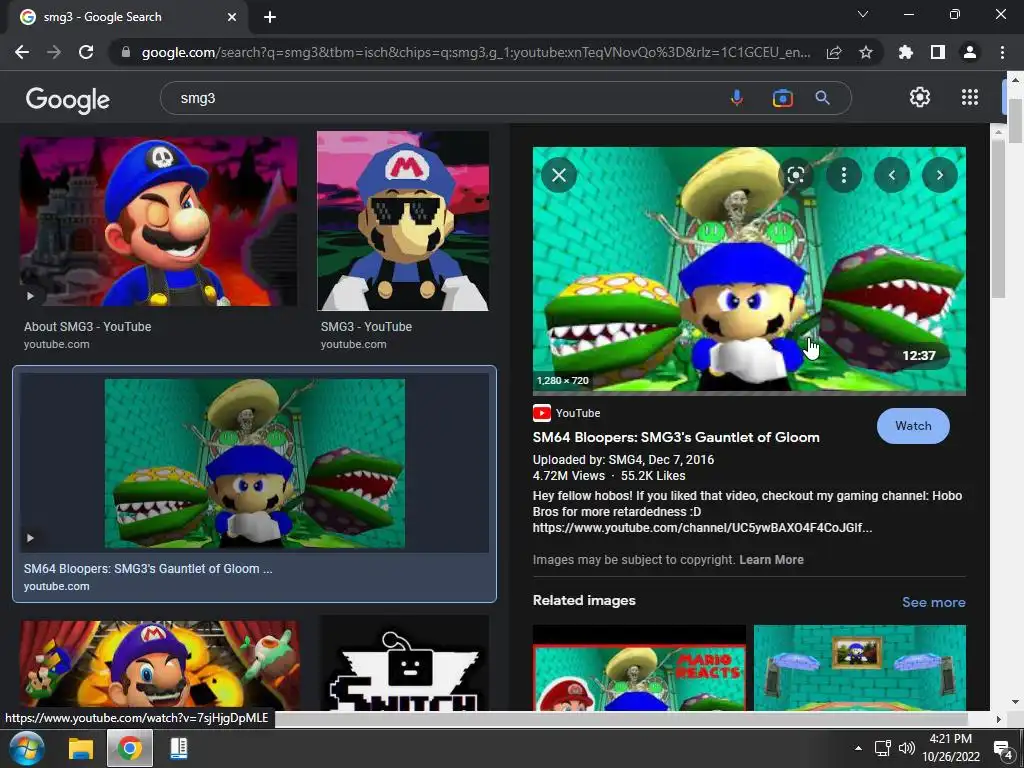Select the Gauntlet of Gloom result thumbnail
Image resolution: width=1024 pixels, height=768 pixels.
pos(255,463)
